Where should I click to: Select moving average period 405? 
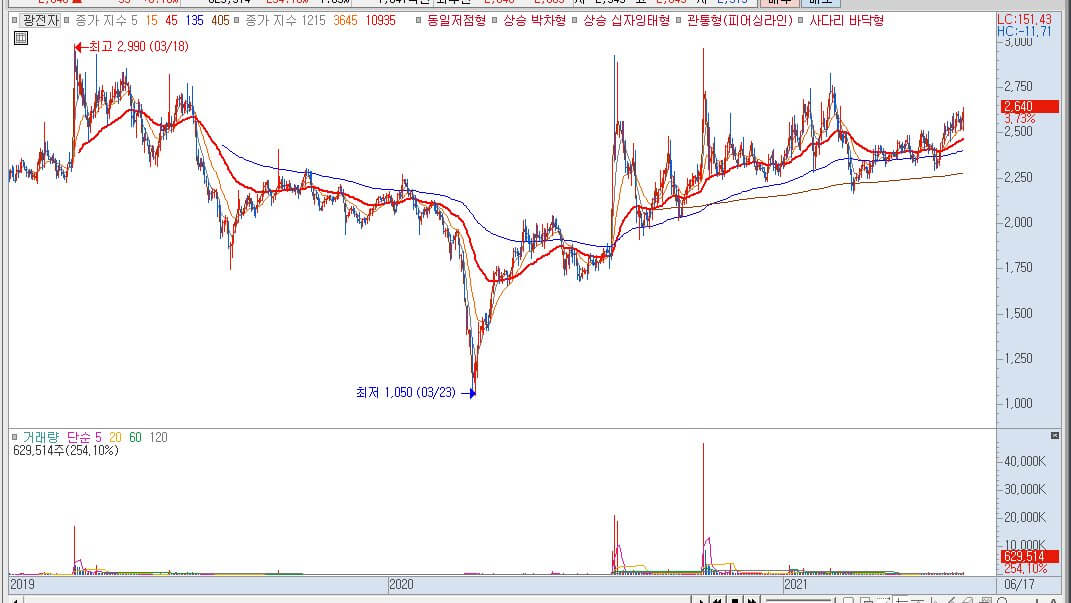tap(221, 20)
